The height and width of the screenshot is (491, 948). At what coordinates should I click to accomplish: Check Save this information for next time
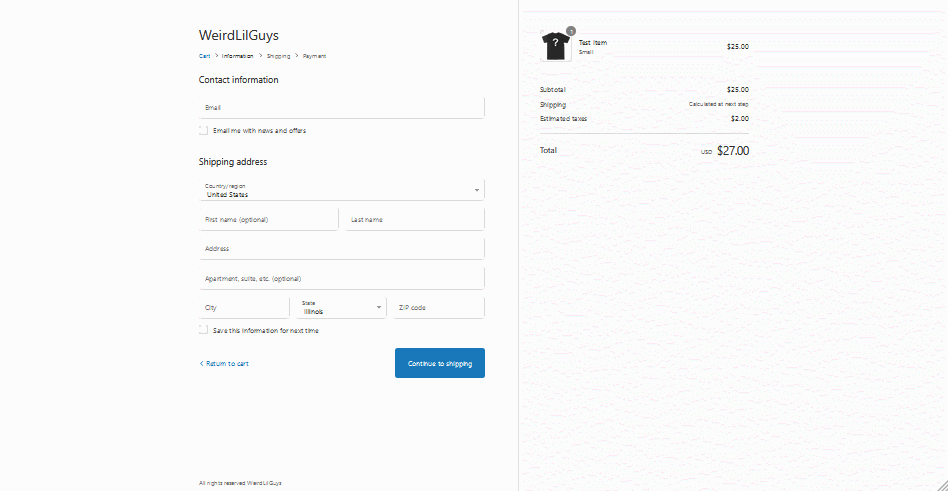point(203,330)
